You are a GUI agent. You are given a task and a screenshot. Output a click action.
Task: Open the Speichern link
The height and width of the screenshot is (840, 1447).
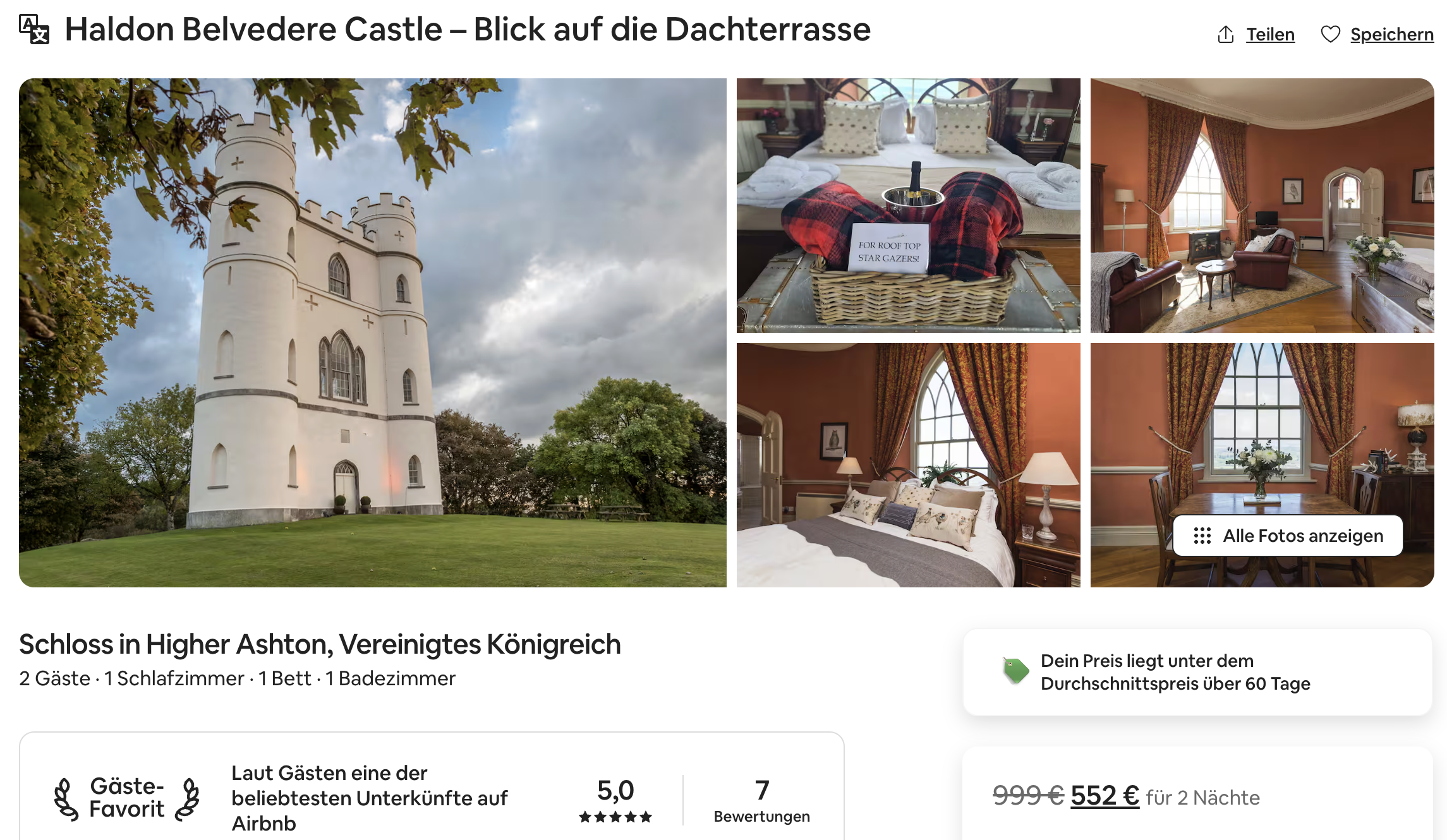click(1392, 34)
